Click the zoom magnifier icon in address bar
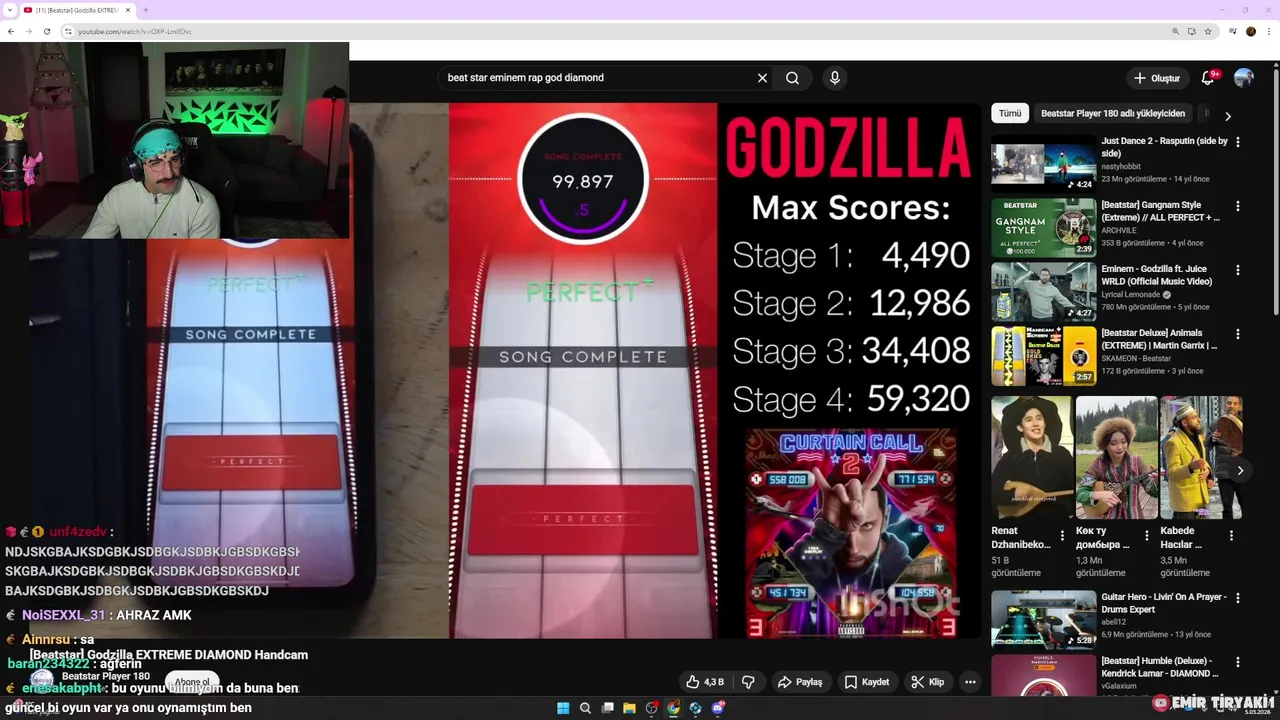1280x720 pixels. pos(1175,31)
